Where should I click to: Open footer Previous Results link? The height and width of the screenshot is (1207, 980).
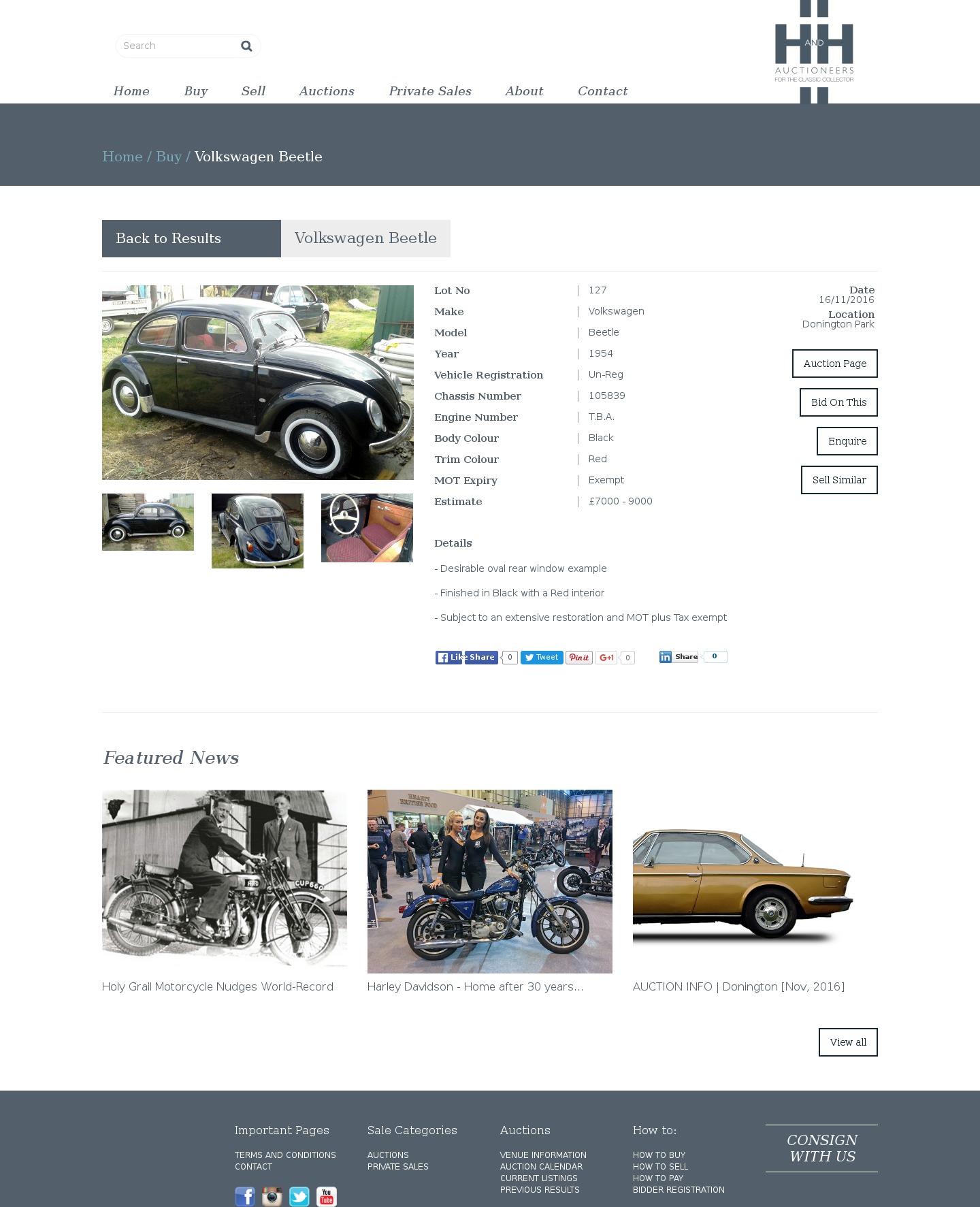tap(540, 1190)
